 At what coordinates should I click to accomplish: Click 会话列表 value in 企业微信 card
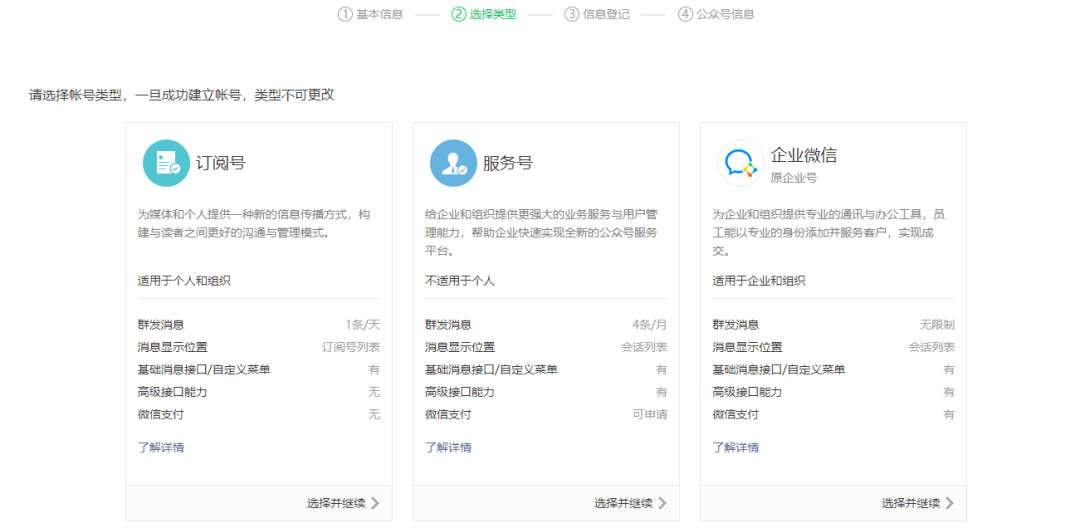pos(931,348)
